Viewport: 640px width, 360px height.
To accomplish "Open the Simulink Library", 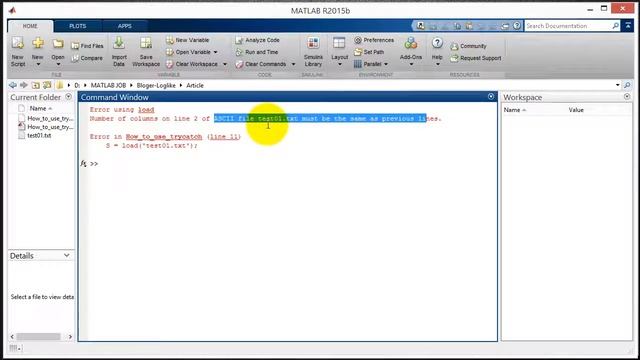I will (x=313, y=52).
